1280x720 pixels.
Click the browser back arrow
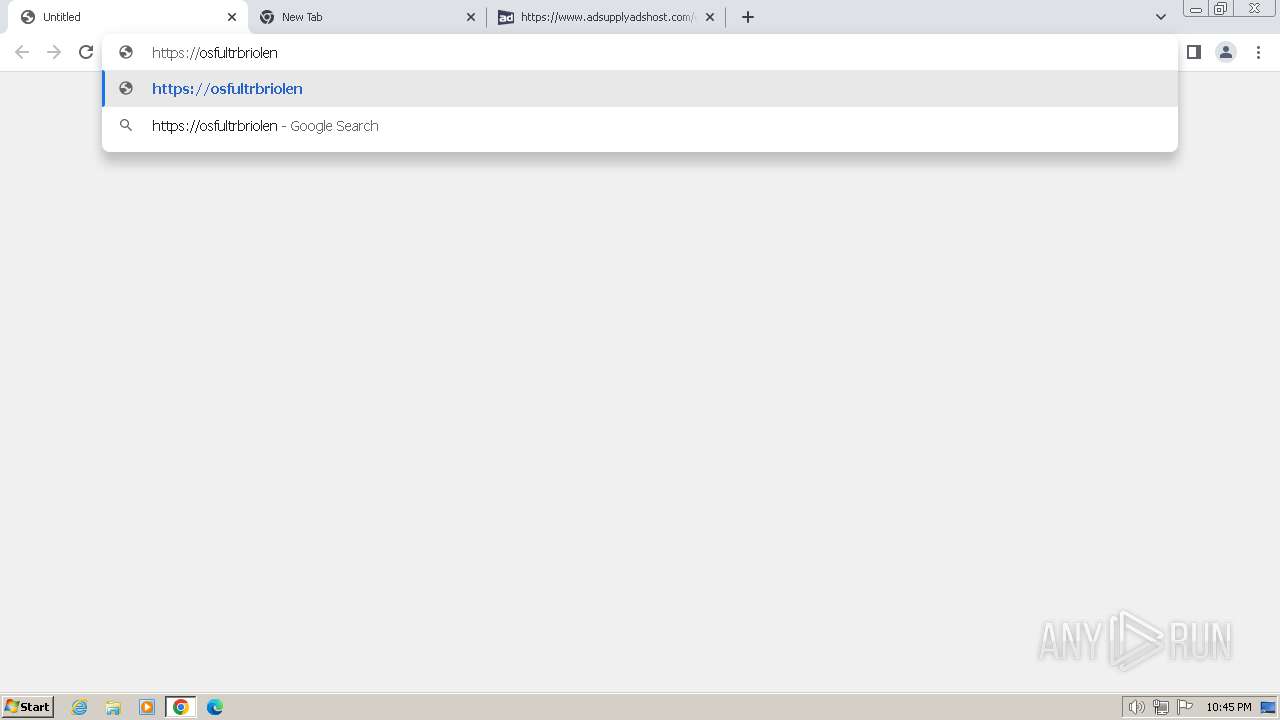pos(22,52)
